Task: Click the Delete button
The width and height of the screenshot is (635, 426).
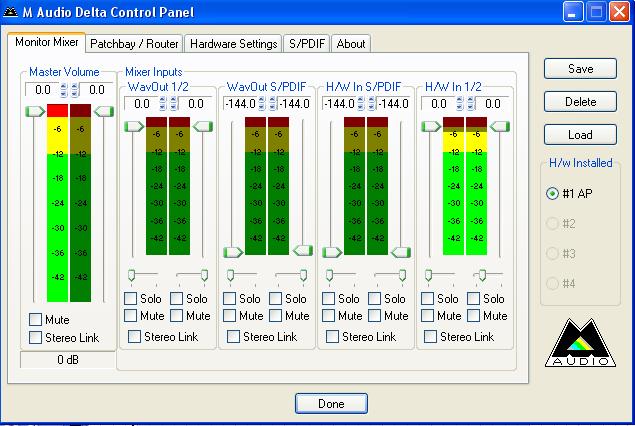Action: point(580,102)
